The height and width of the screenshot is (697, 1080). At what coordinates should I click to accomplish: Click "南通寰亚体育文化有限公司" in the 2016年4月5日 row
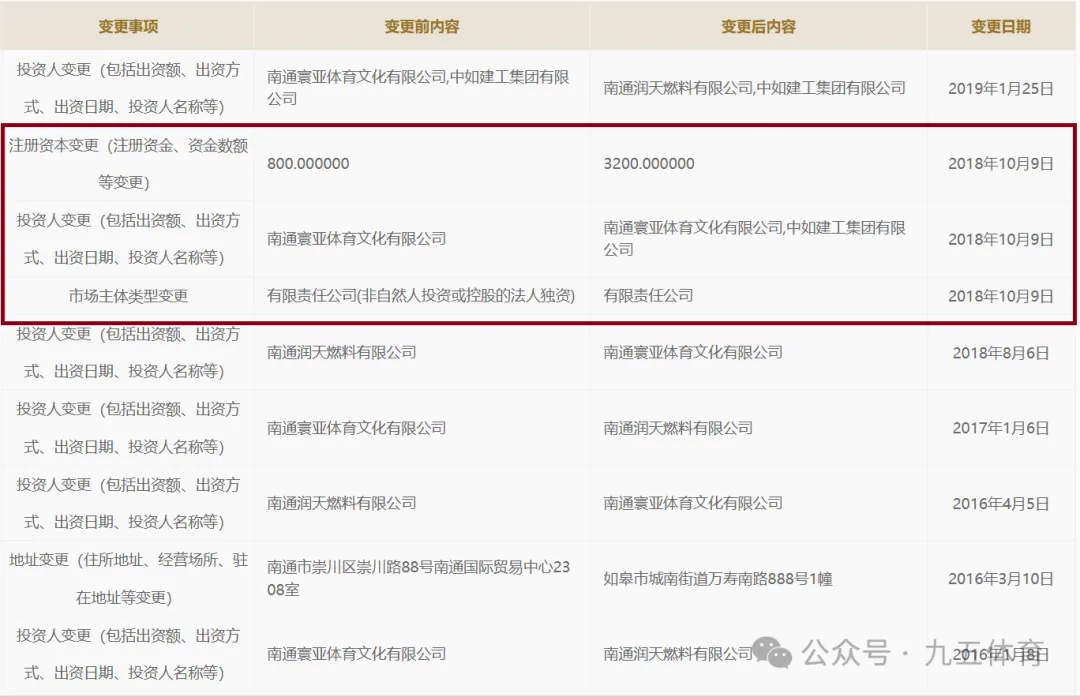693,503
